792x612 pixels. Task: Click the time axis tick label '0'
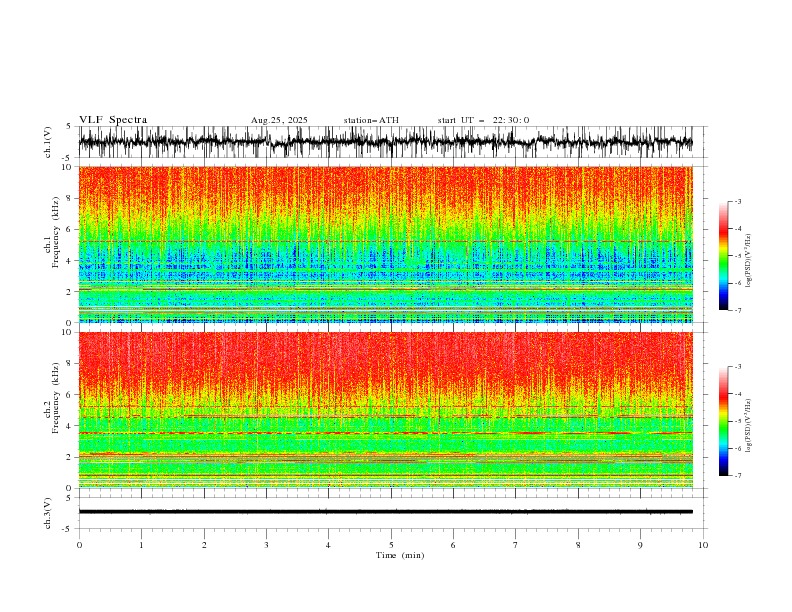(x=79, y=545)
